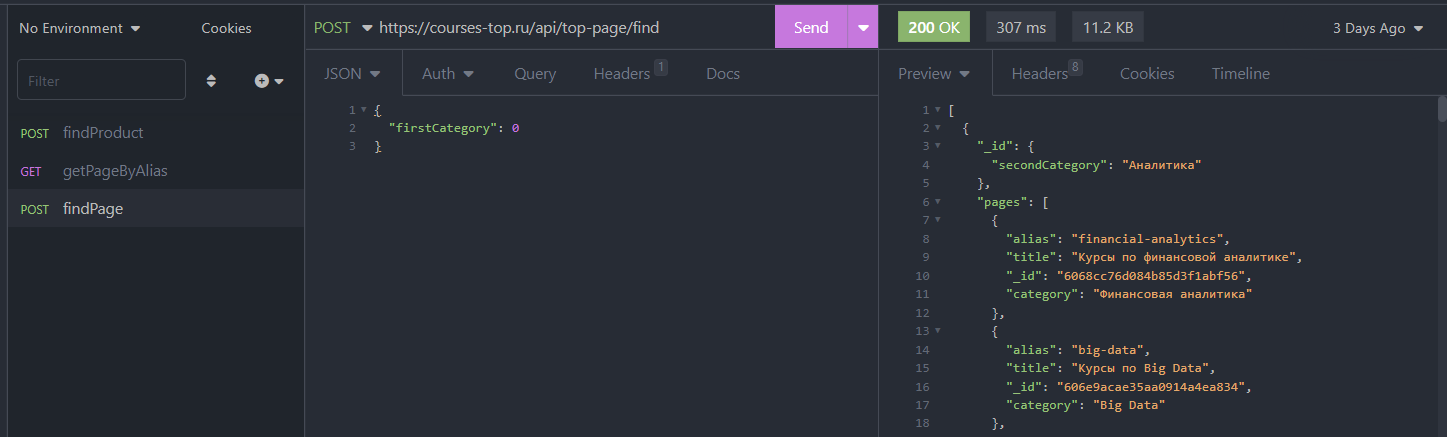This screenshot has width=1447, height=437.
Task: Select the getPageByAlias GET request
Action: tap(156, 171)
